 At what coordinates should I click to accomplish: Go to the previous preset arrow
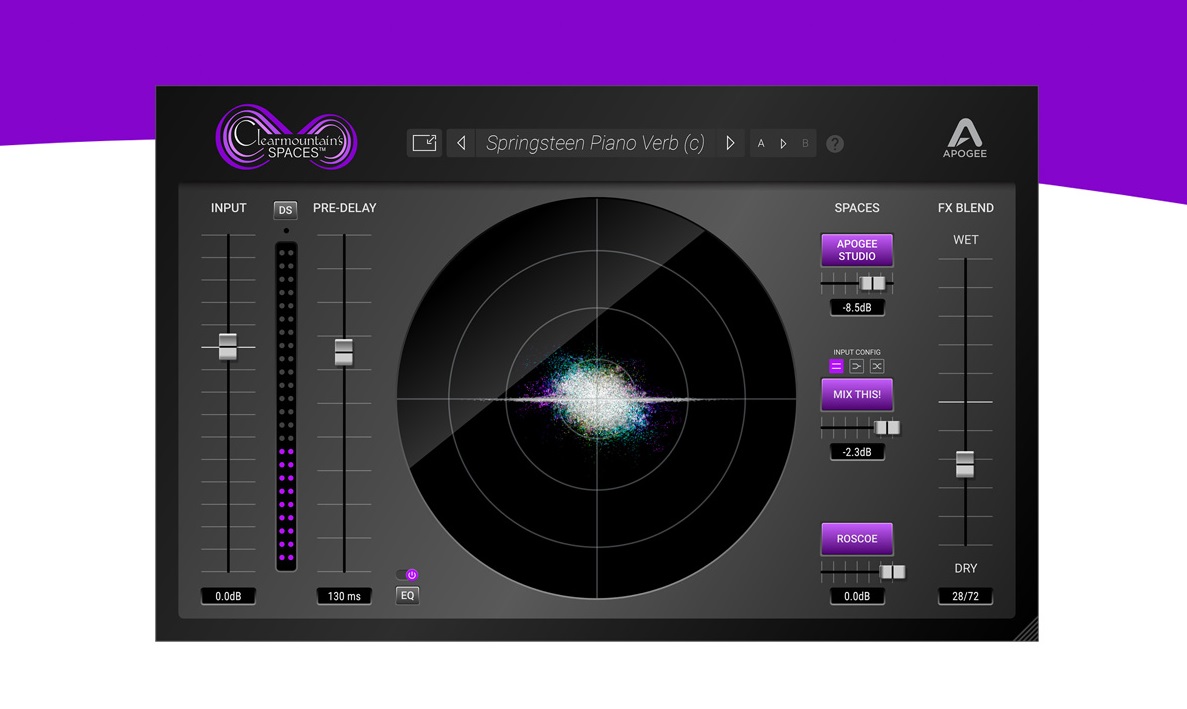[x=461, y=143]
